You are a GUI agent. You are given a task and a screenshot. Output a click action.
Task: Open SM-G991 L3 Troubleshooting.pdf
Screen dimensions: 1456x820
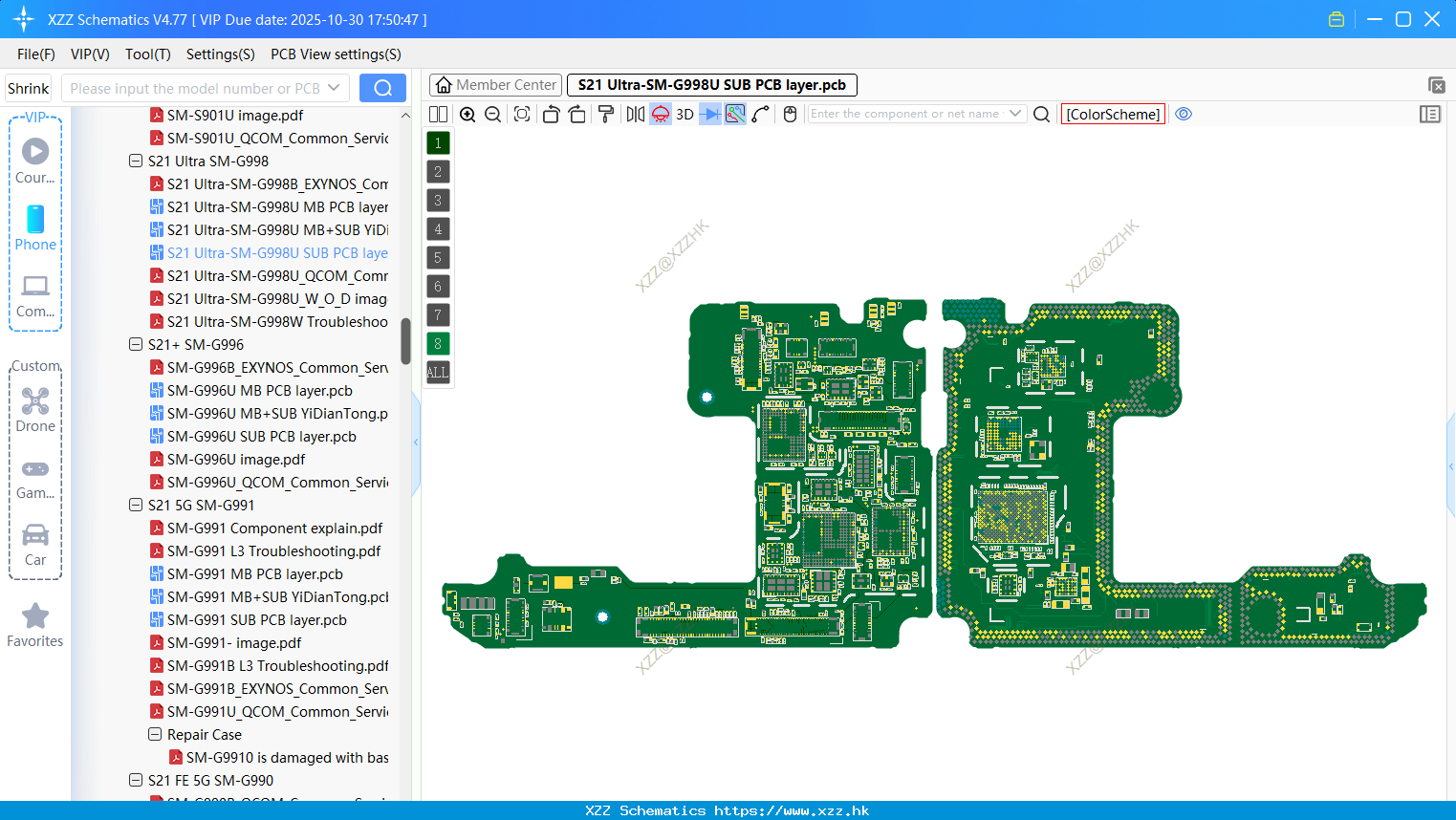coord(266,551)
